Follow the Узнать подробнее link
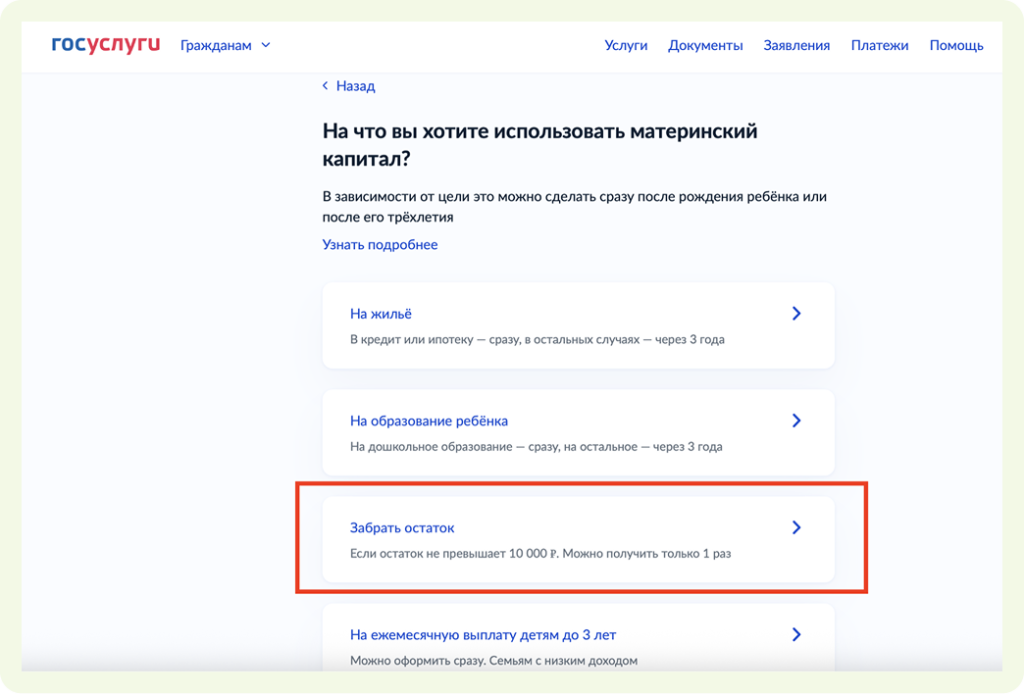The height and width of the screenshot is (694, 1024). click(x=379, y=244)
